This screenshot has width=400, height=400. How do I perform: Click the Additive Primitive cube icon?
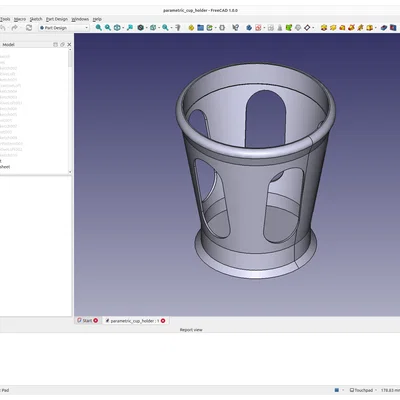(x=369, y=28)
